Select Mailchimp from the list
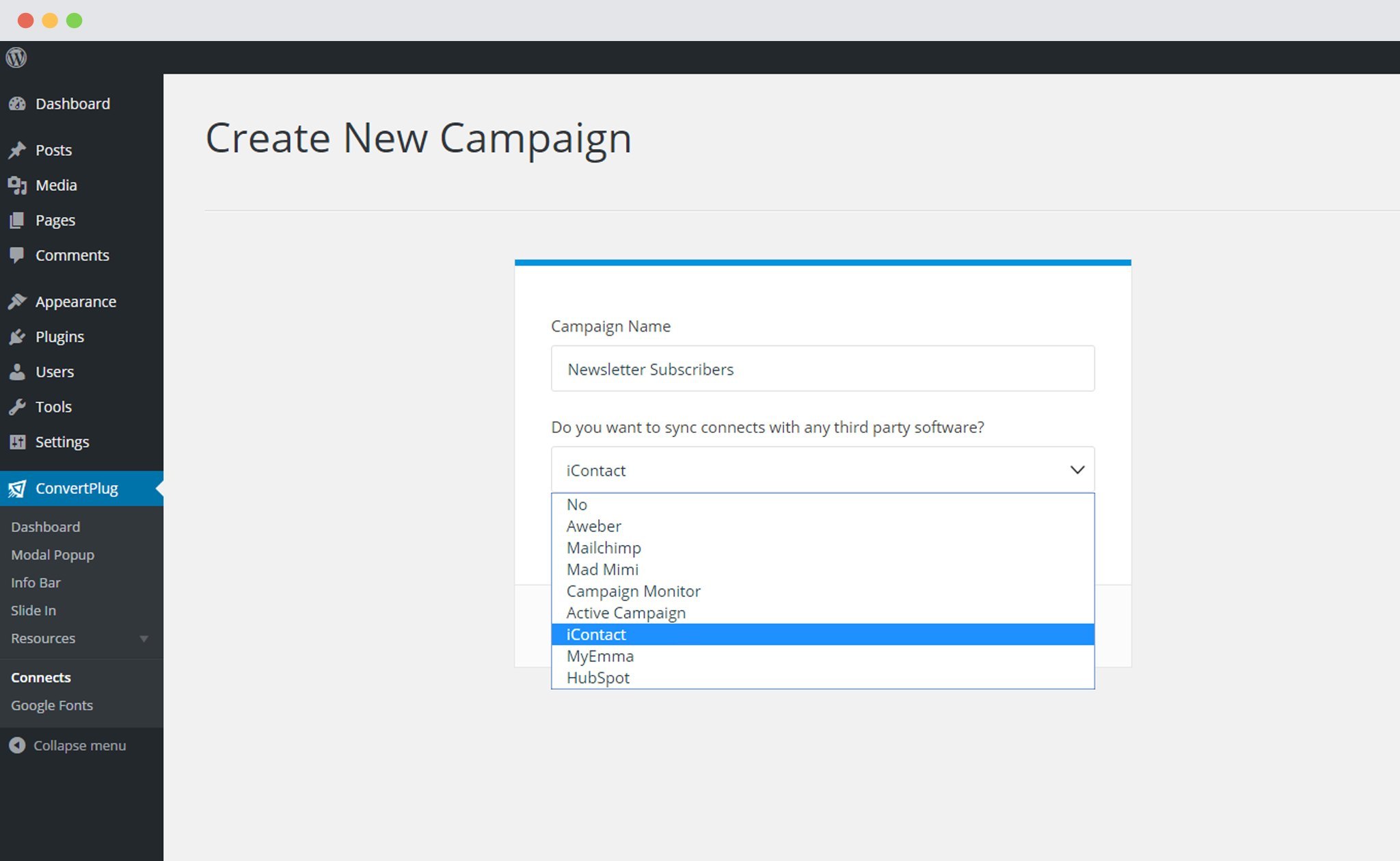1400x861 pixels. pyautogui.click(x=822, y=548)
